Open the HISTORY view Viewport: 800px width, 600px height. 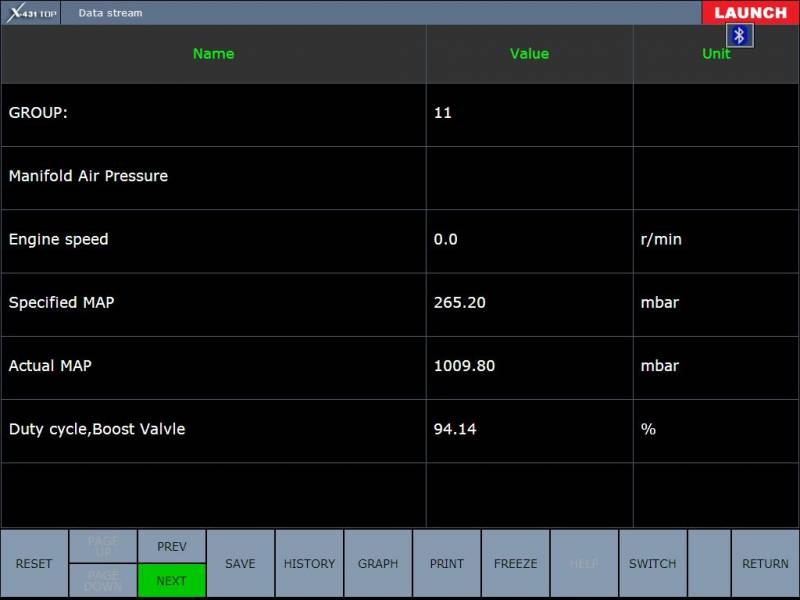[309, 564]
